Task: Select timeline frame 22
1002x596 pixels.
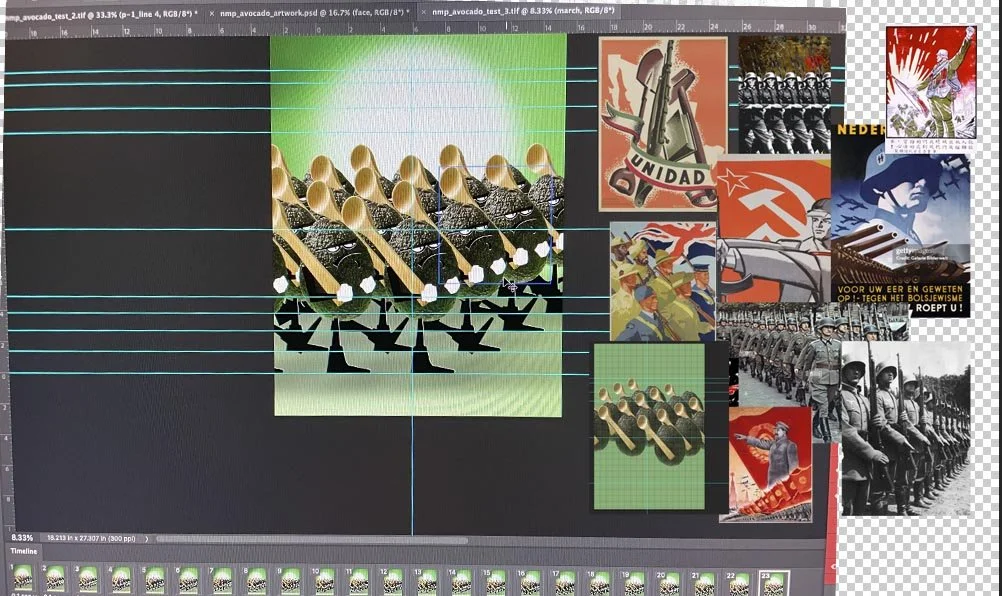Action: (739, 583)
